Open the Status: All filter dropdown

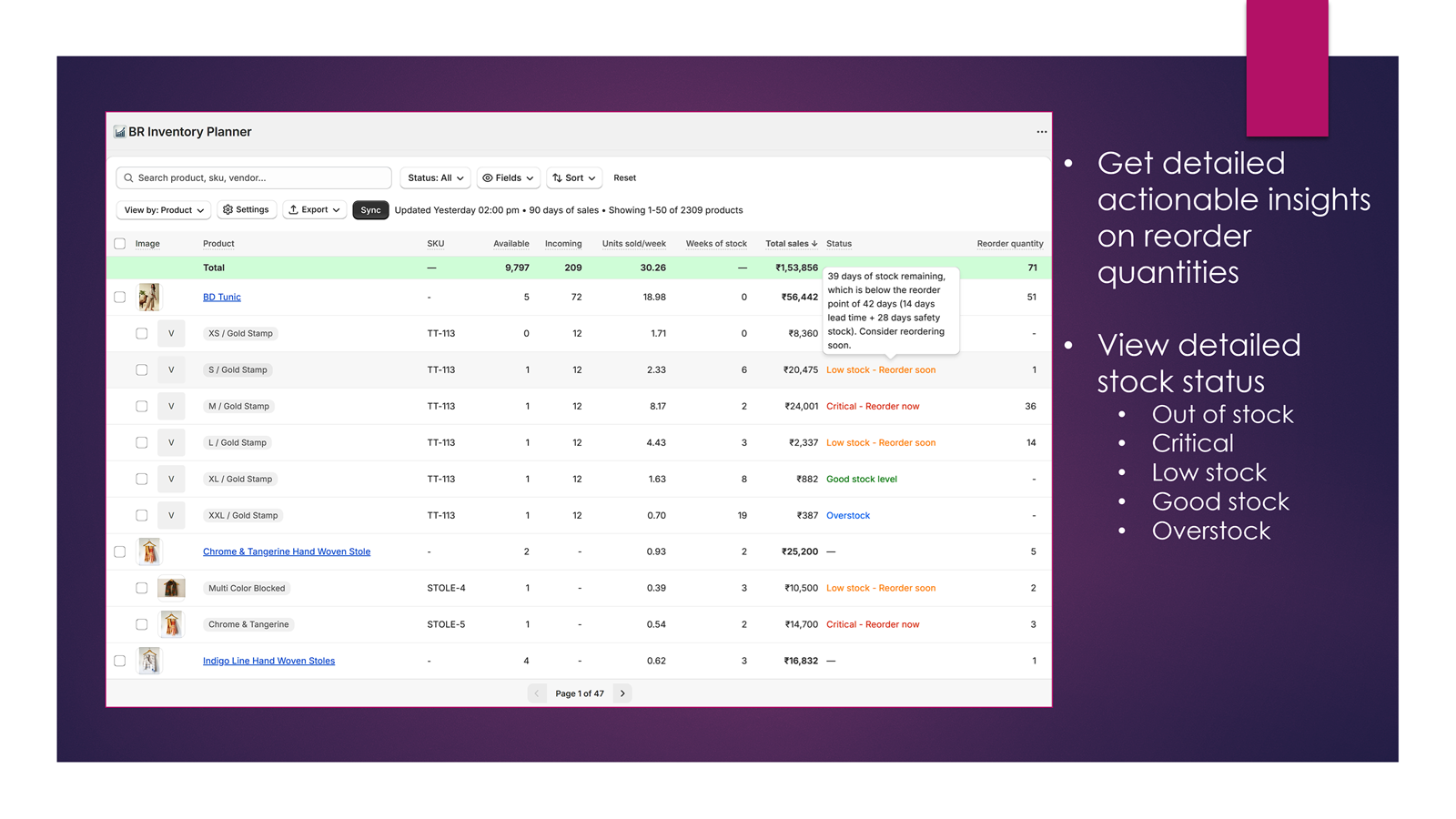click(x=435, y=178)
